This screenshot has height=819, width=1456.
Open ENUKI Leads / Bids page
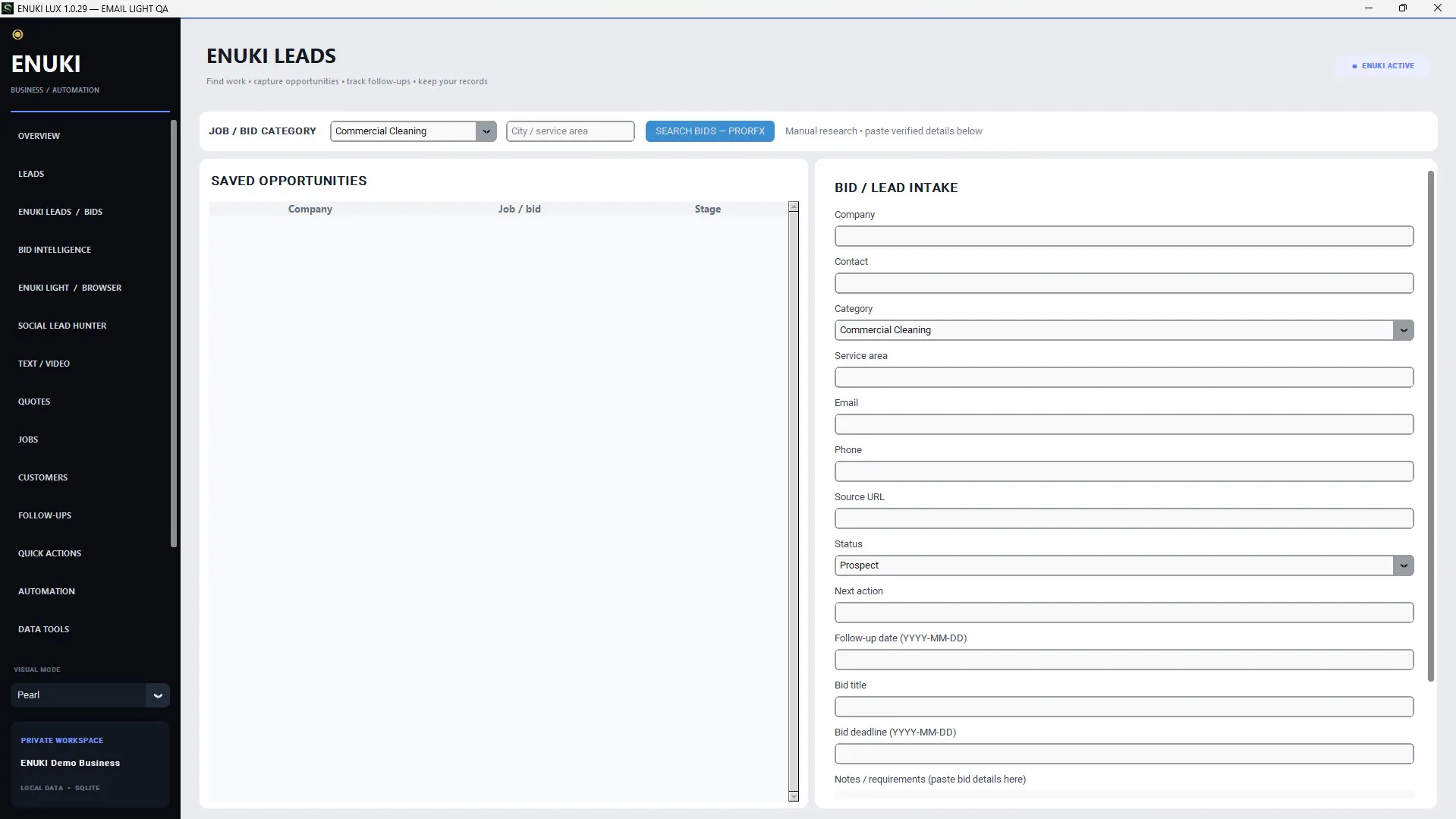[60, 212]
